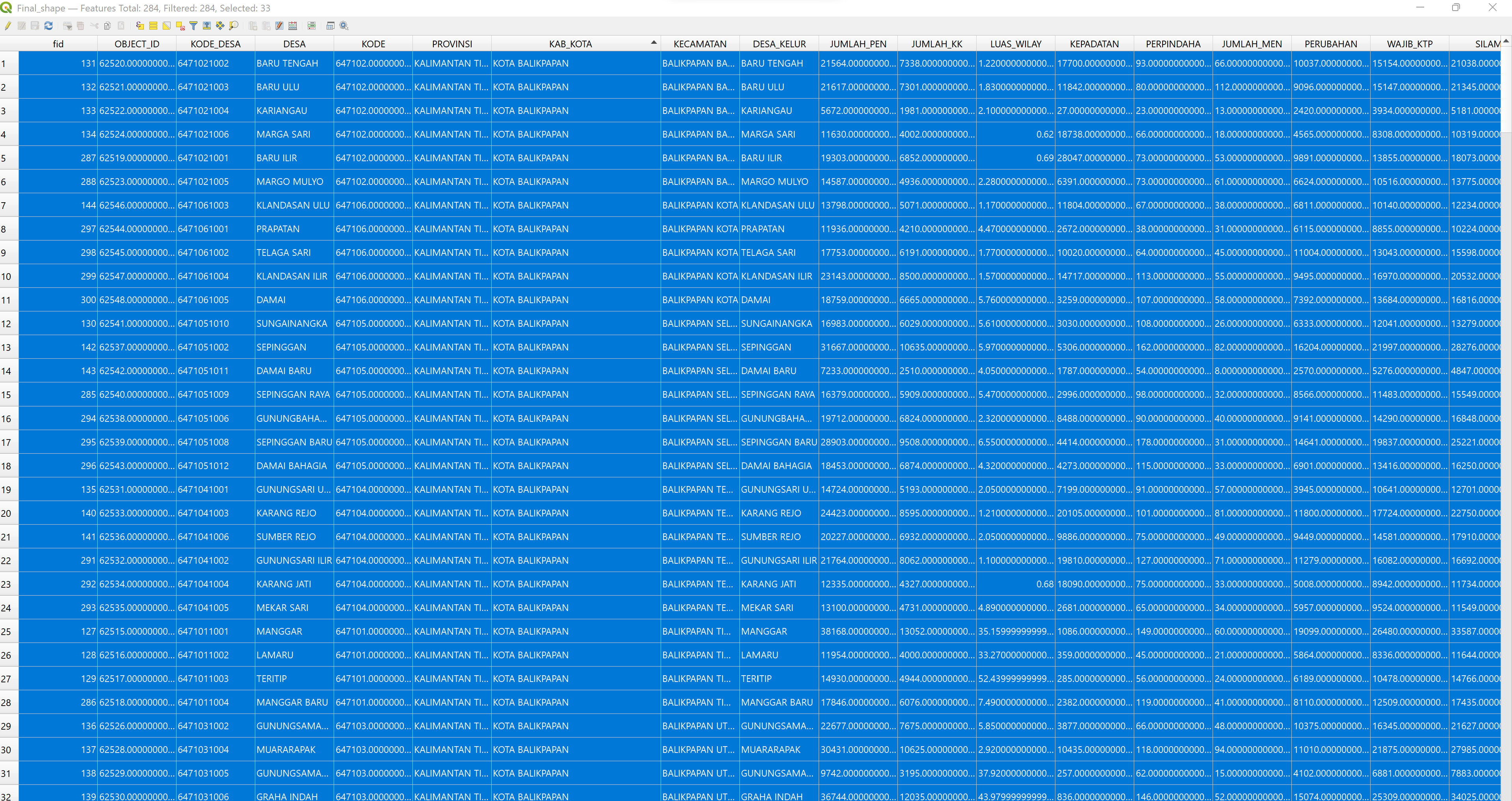Viewport: 1512px width, 801px height.
Task: Open conditional formatting panel
Action: [312, 26]
